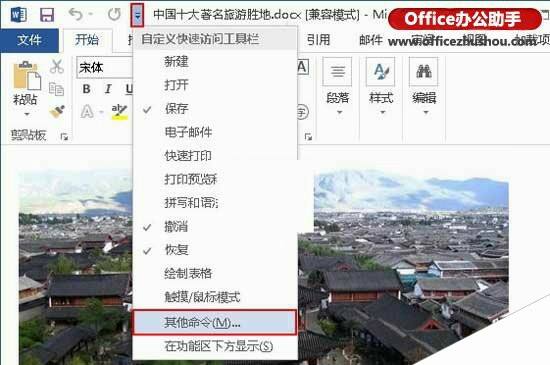The height and width of the screenshot is (365, 550).
Task: Switch to the 开始 ribbon tab
Action: point(87,40)
